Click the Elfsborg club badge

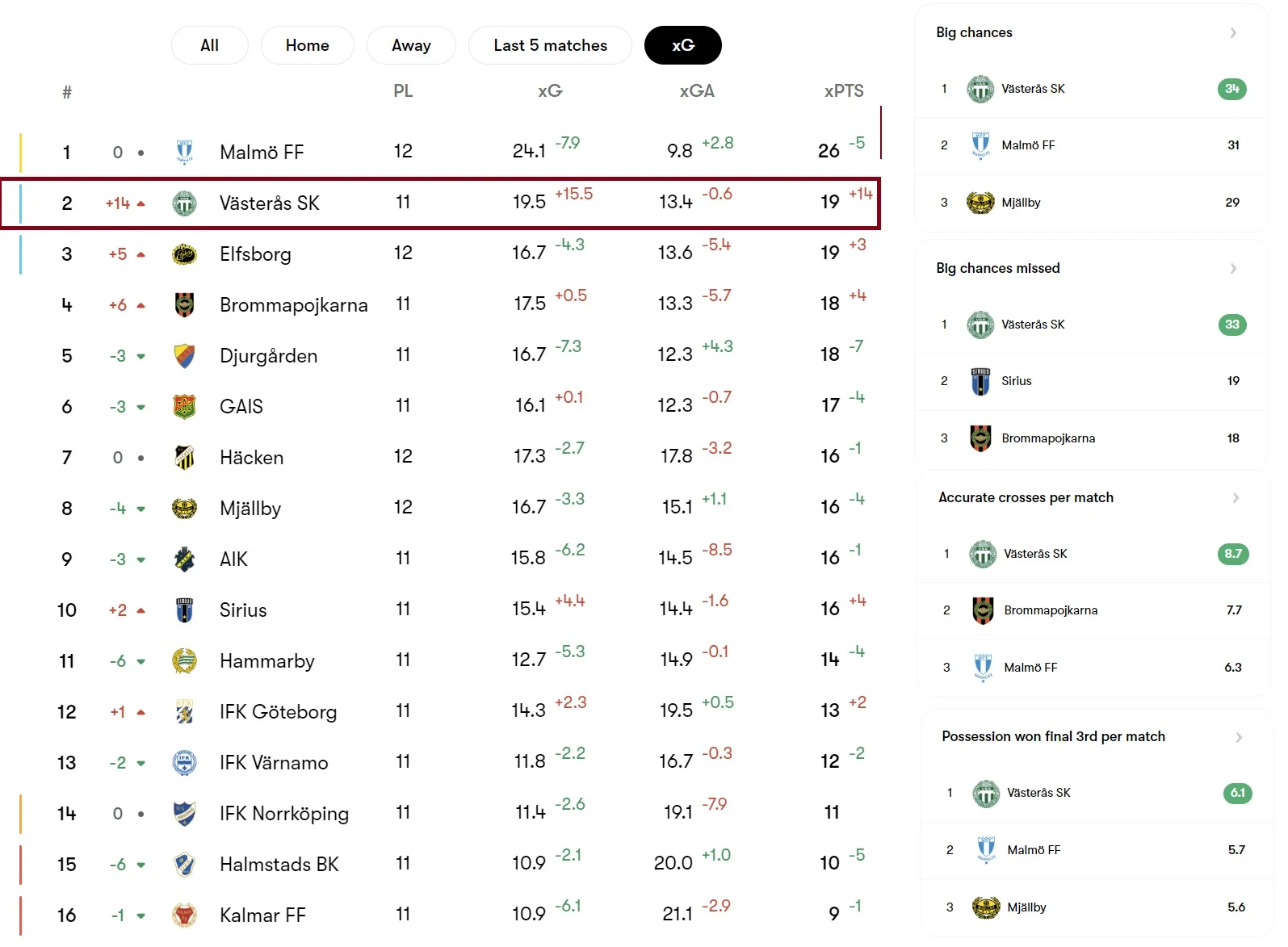coord(184,254)
